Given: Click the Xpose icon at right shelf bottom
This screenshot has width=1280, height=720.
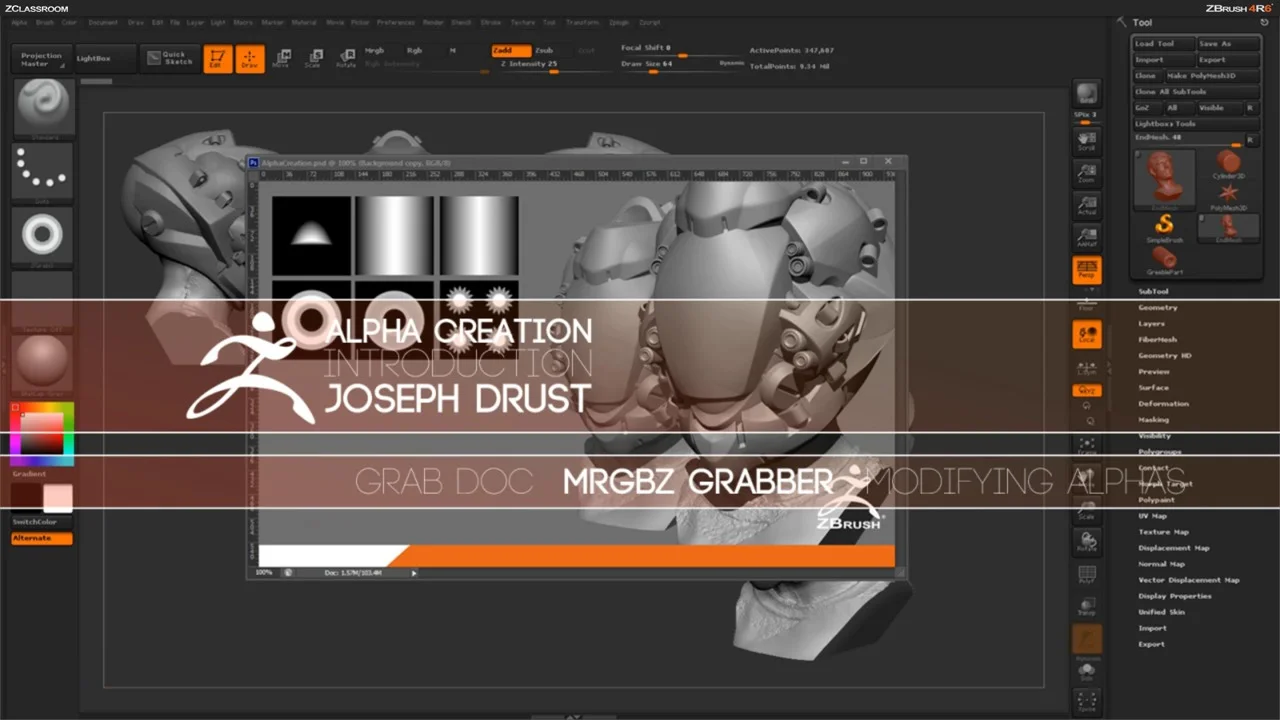Looking at the screenshot, I should (x=1086, y=702).
